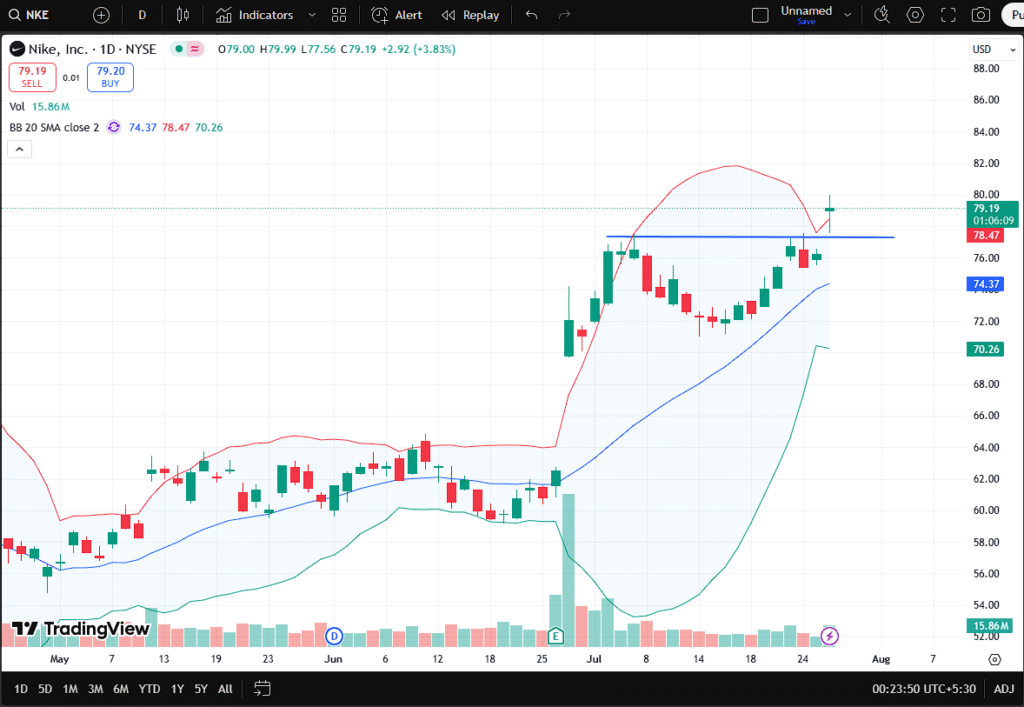Click the 15.86M volume axis label
Viewport: 1024px width, 707px height.
[990, 625]
